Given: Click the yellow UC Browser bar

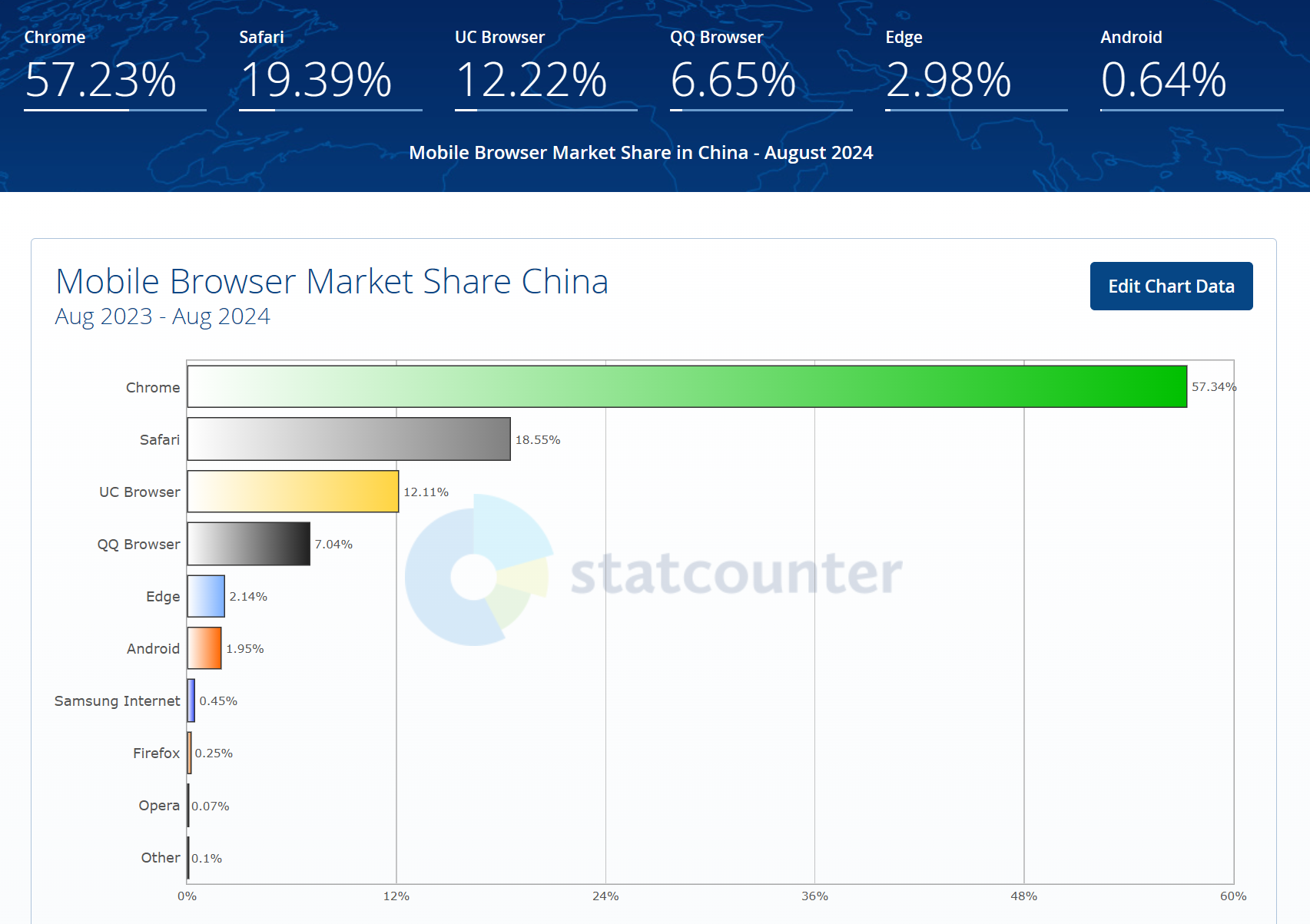Looking at the screenshot, I should (293, 492).
